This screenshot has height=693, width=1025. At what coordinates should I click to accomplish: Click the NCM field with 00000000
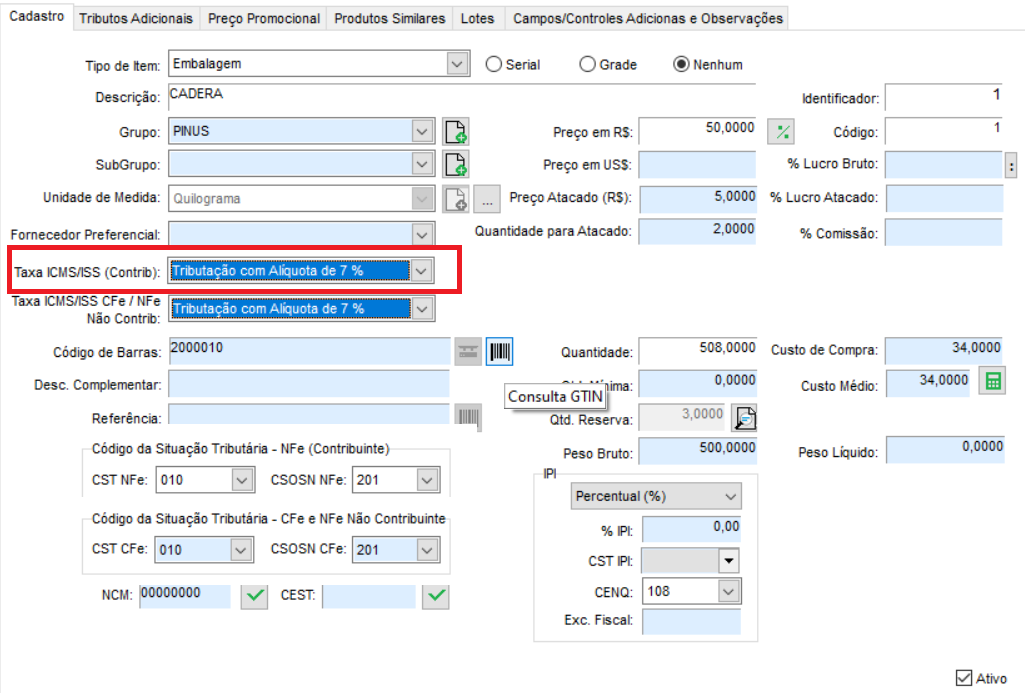[x=185, y=596]
